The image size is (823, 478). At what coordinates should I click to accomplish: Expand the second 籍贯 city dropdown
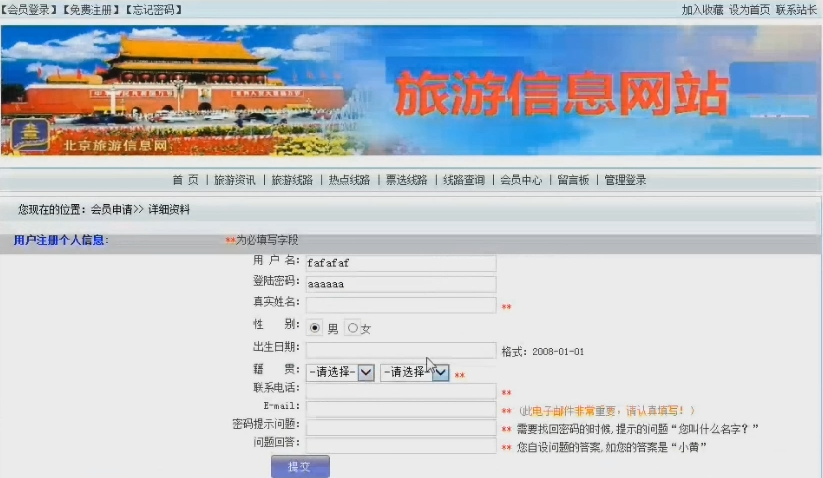[x=414, y=372]
